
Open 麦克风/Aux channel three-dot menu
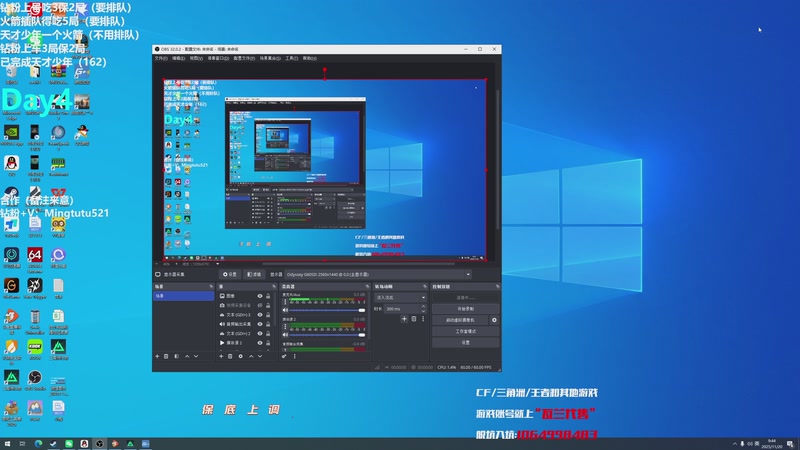[x=285, y=302]
